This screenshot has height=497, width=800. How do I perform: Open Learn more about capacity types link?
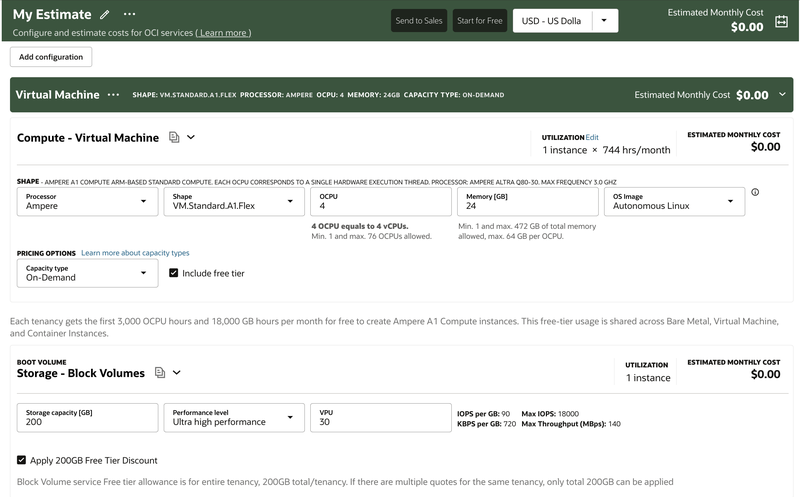point(135,253)
